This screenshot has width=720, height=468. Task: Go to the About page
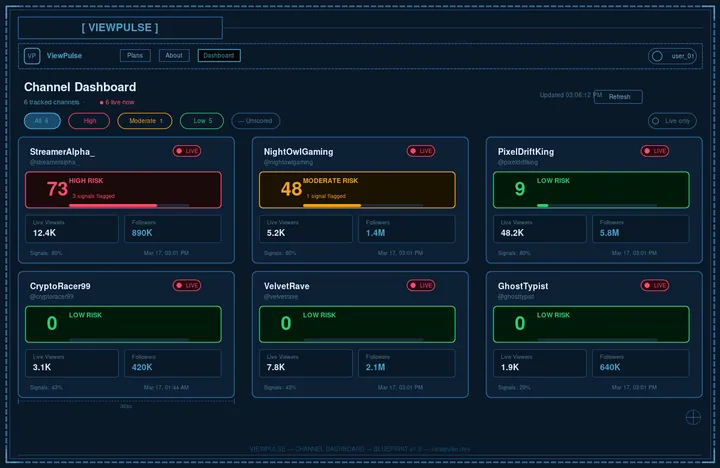coord(174,56)
